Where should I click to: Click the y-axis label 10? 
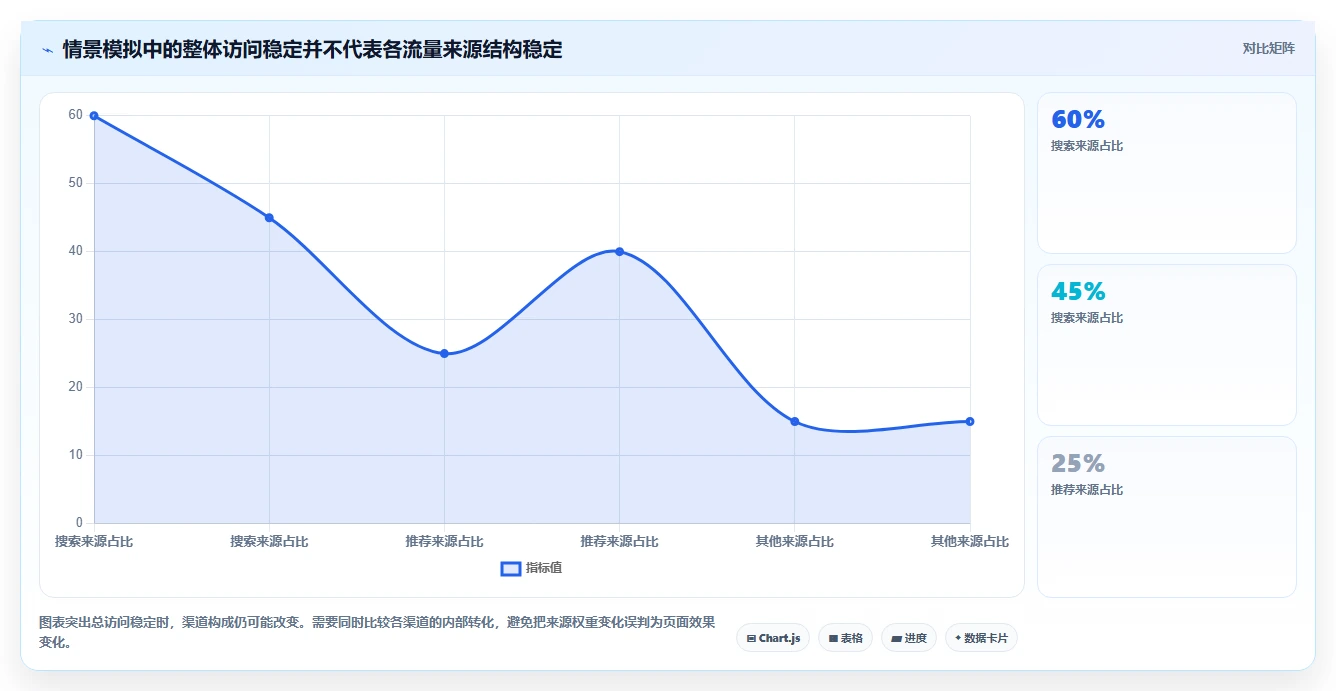[x=75, y=456]
